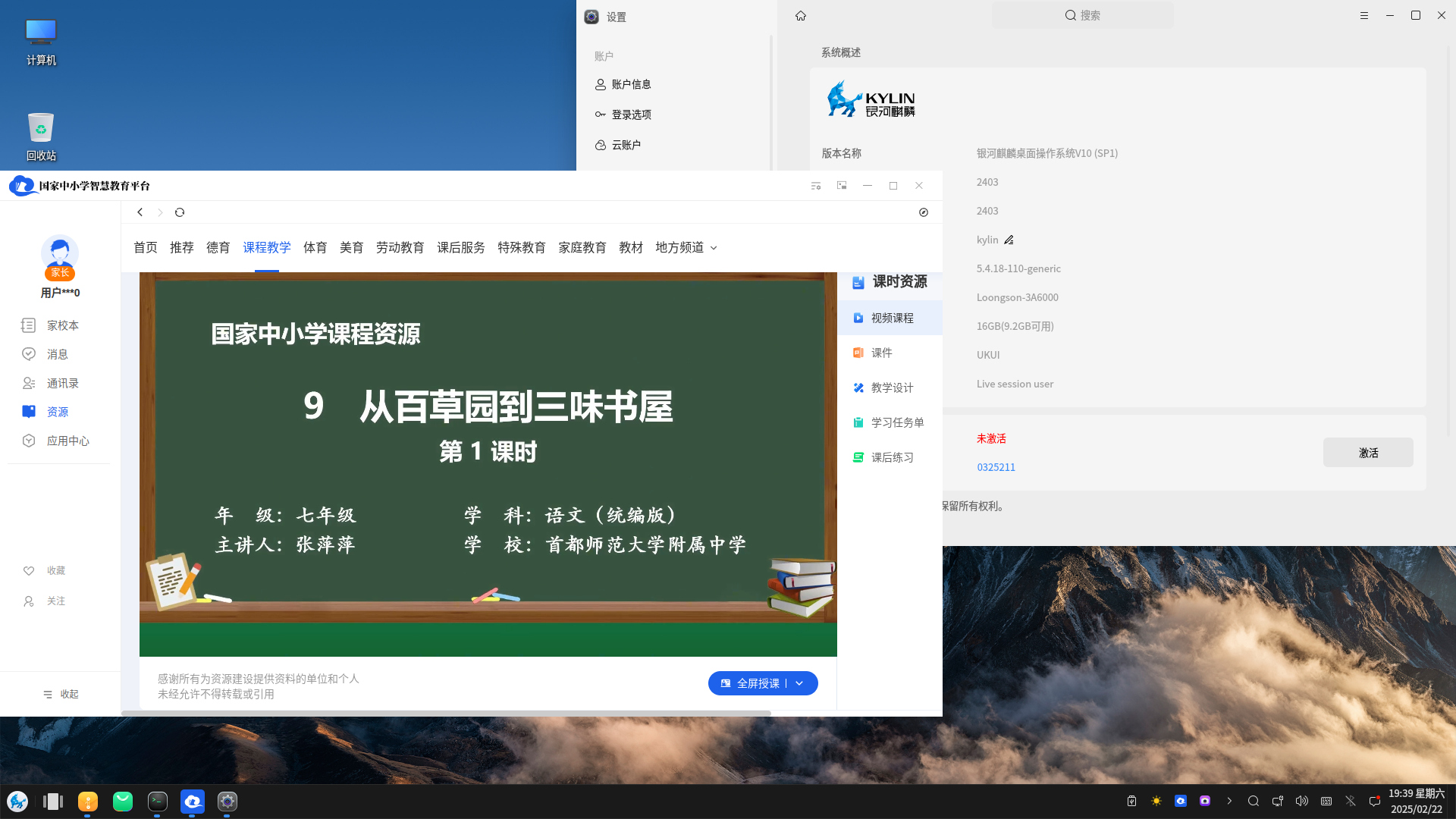Switch platform window to mini mode icon
The width and height of the screenshot is (1456, 819).
(842, 186)
